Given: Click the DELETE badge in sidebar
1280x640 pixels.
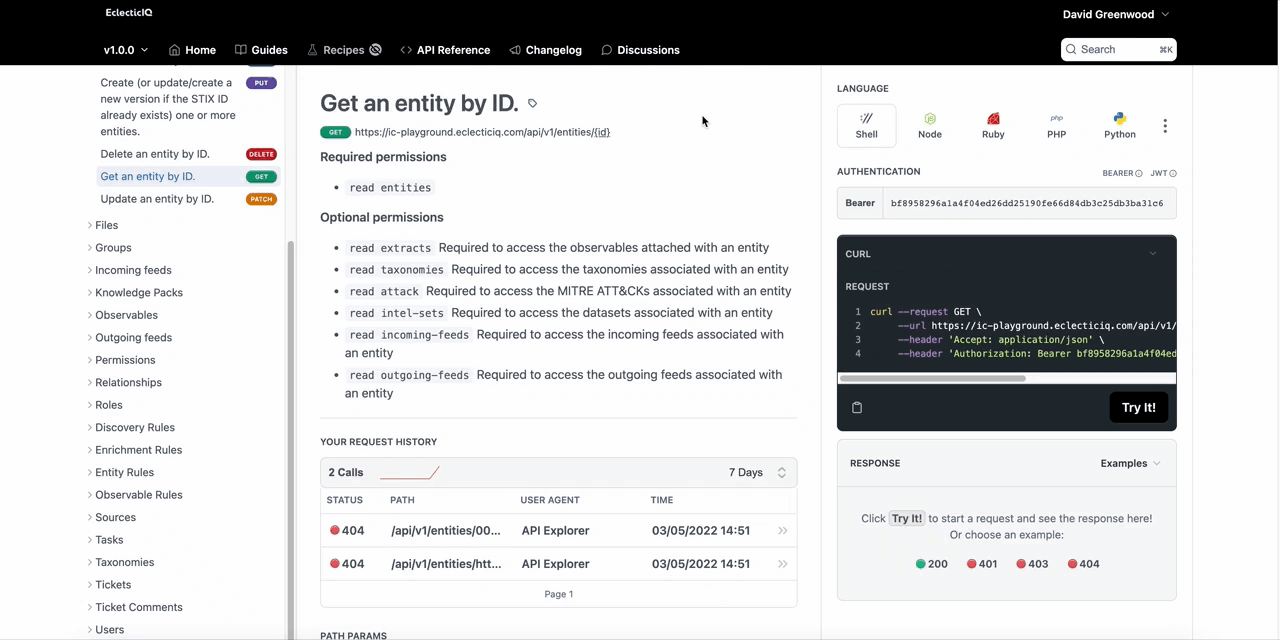Looking at the screenshot, I should 261,154.
